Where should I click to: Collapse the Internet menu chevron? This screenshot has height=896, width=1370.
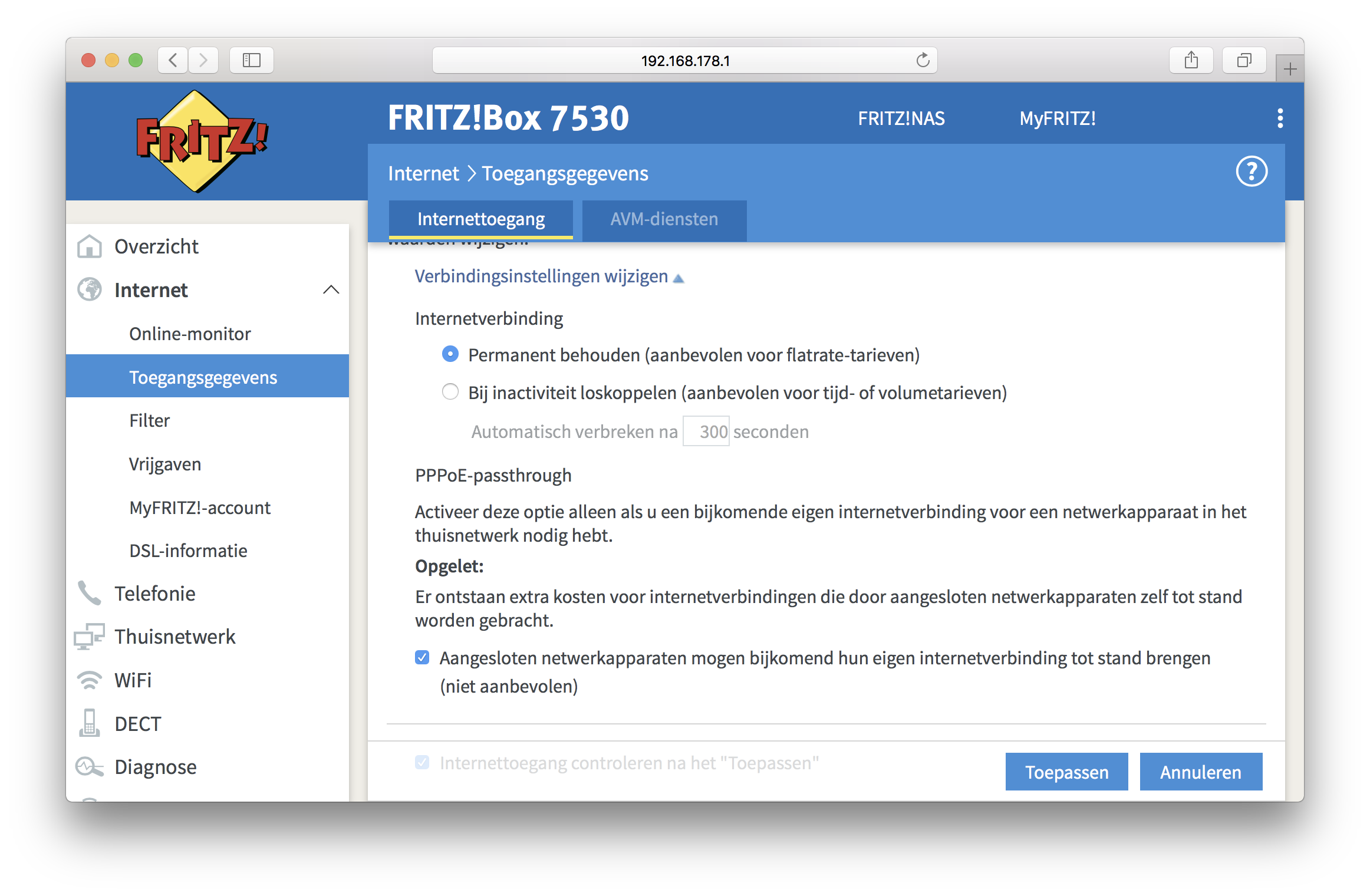[x=331, y=289]
